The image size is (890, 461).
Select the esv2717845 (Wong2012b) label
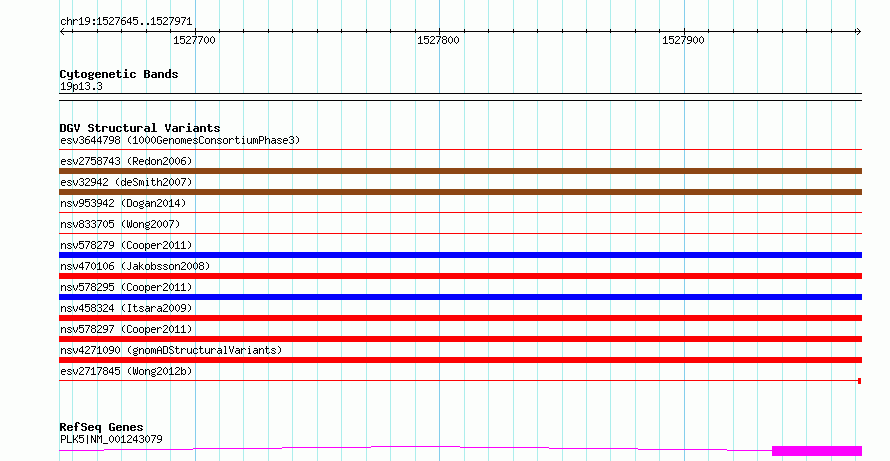(x=126, y=371)
